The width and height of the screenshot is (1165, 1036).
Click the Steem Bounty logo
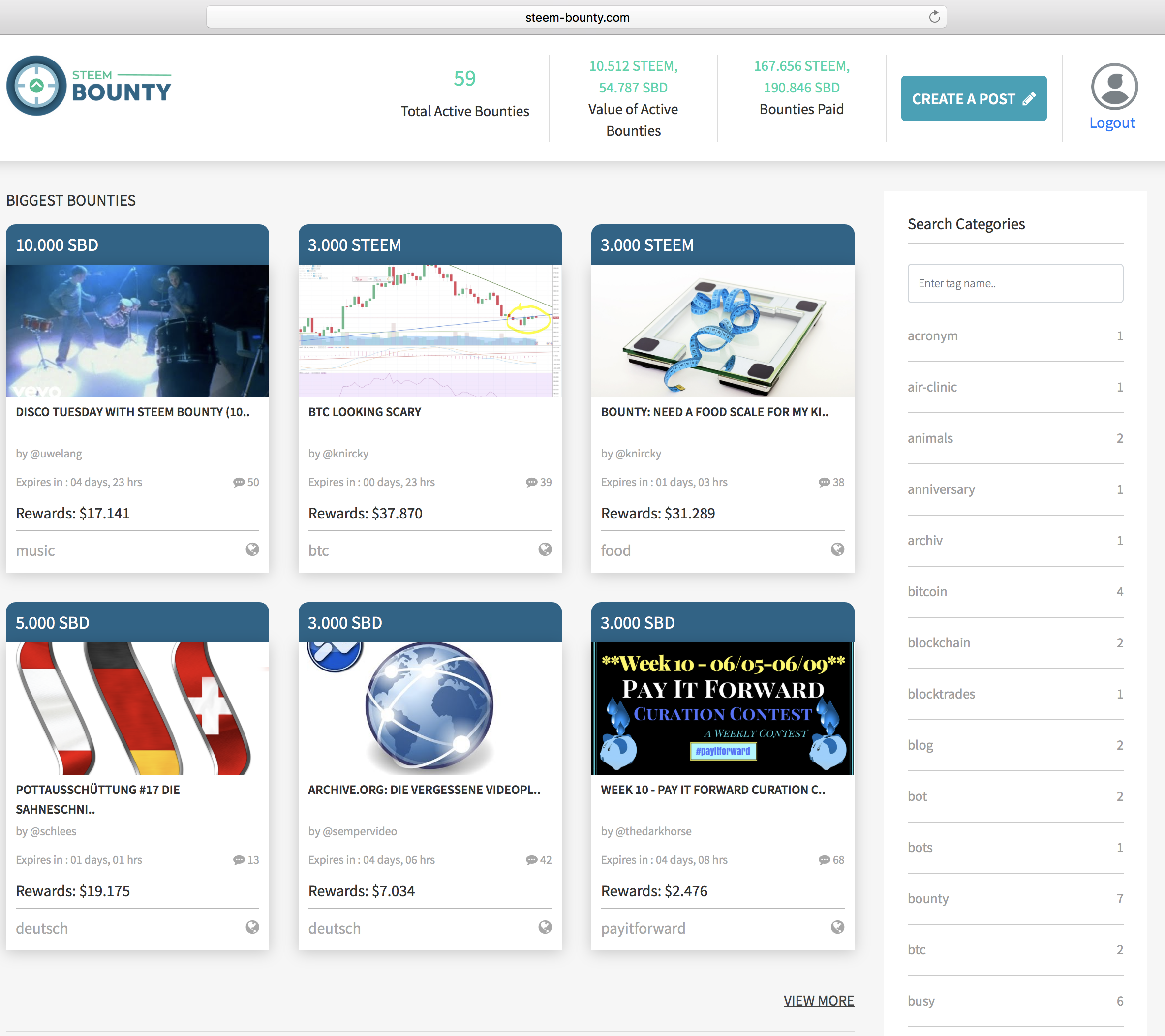tap(89, 86)
